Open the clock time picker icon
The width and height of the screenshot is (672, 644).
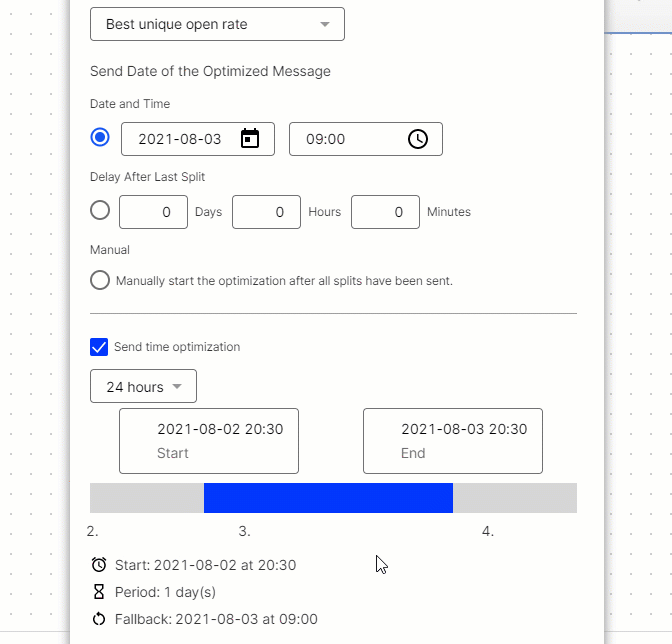click(418, 139)
